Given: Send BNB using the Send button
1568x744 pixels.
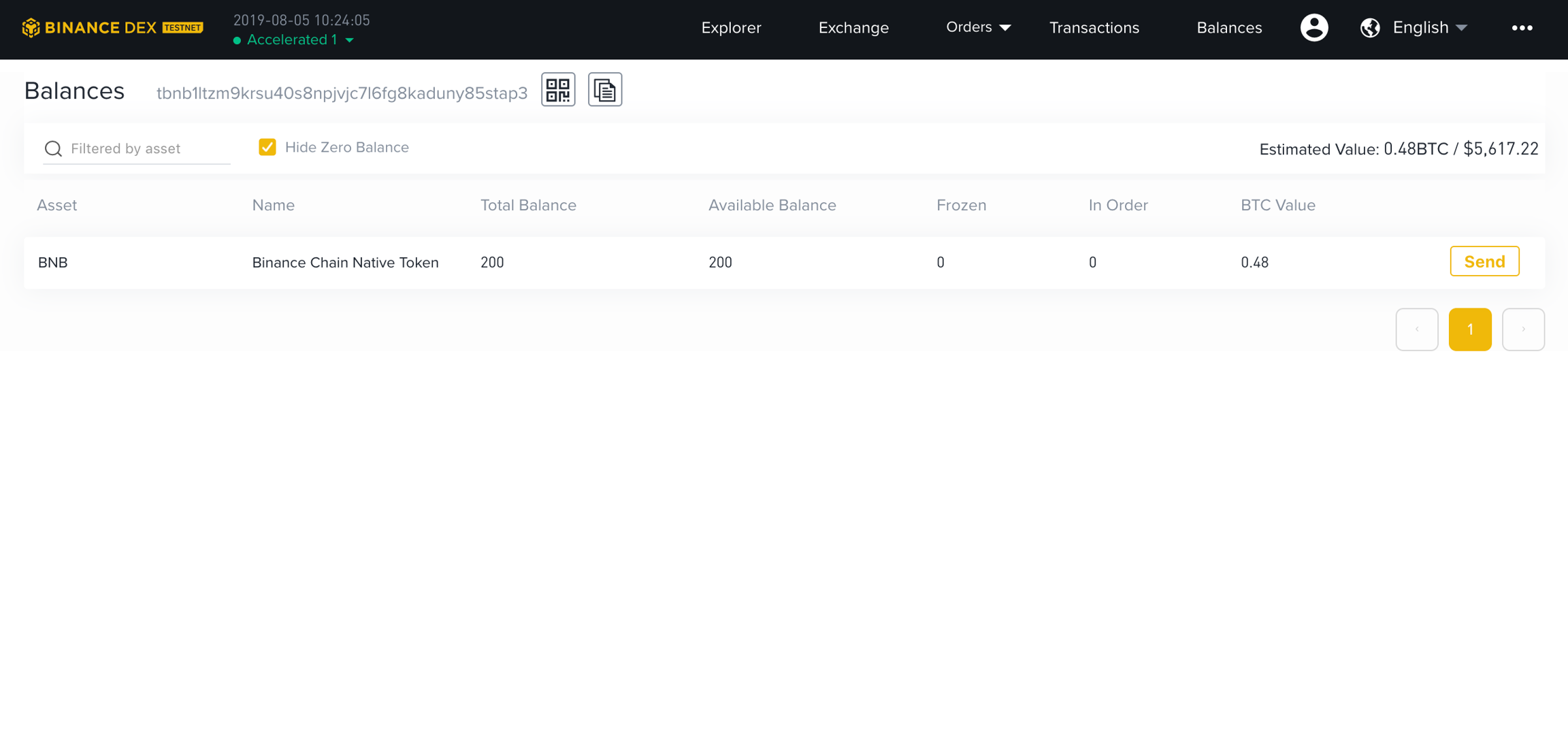Looking at the screenshot, I should coord(1484,261).
